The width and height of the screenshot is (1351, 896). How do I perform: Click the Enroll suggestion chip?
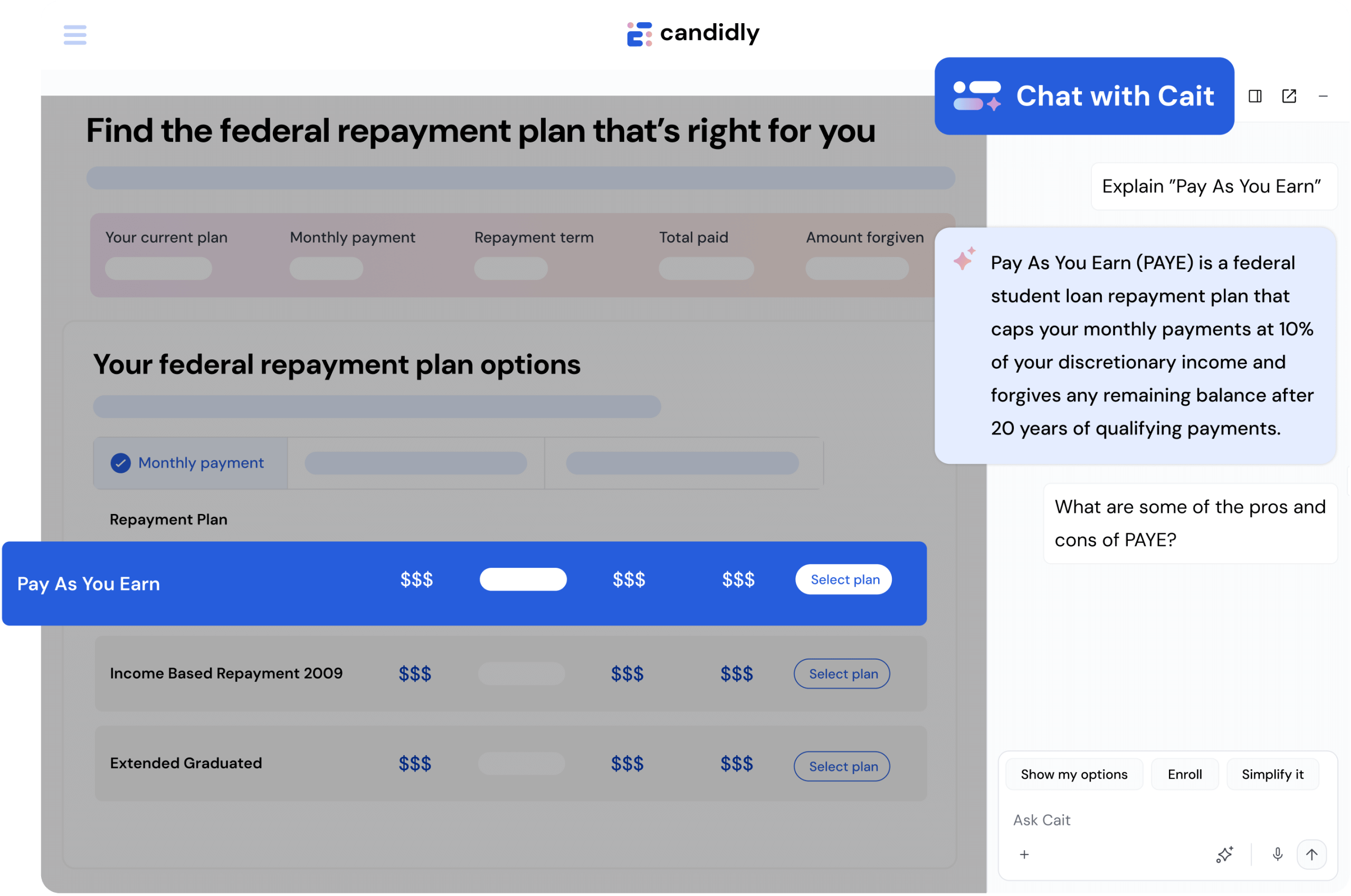1185,774
